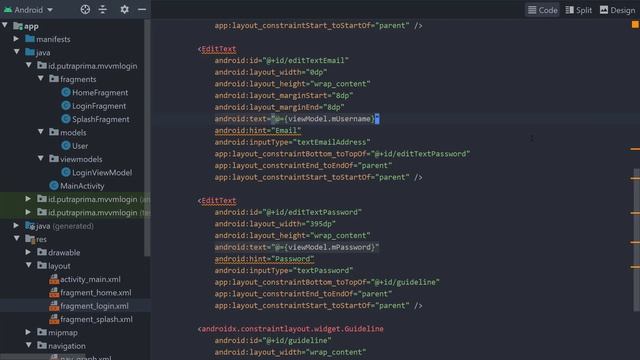Screen dimensions: 640x360
Task: Click the android:id editTextEmail line
Action: coord(282,60)
